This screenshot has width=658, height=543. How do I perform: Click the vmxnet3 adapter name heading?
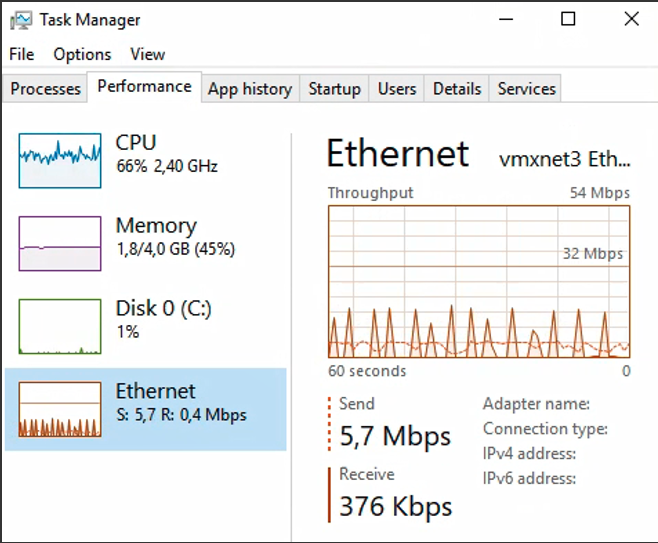click(565, 158)
